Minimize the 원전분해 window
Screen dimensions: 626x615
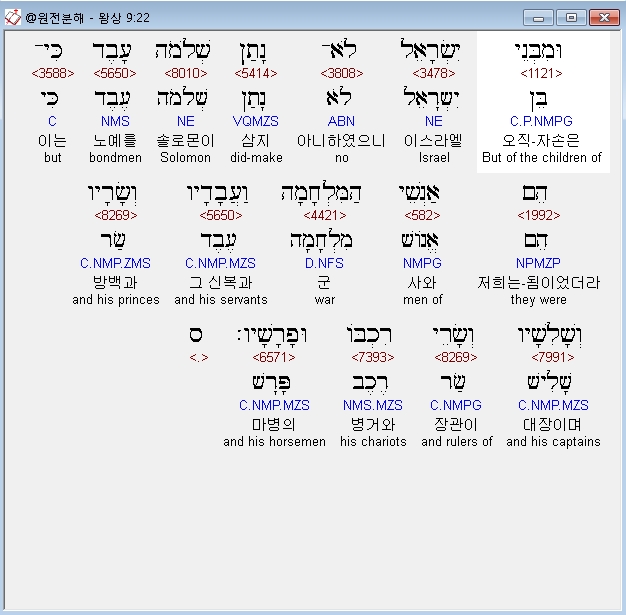click(x=538, y=18)
